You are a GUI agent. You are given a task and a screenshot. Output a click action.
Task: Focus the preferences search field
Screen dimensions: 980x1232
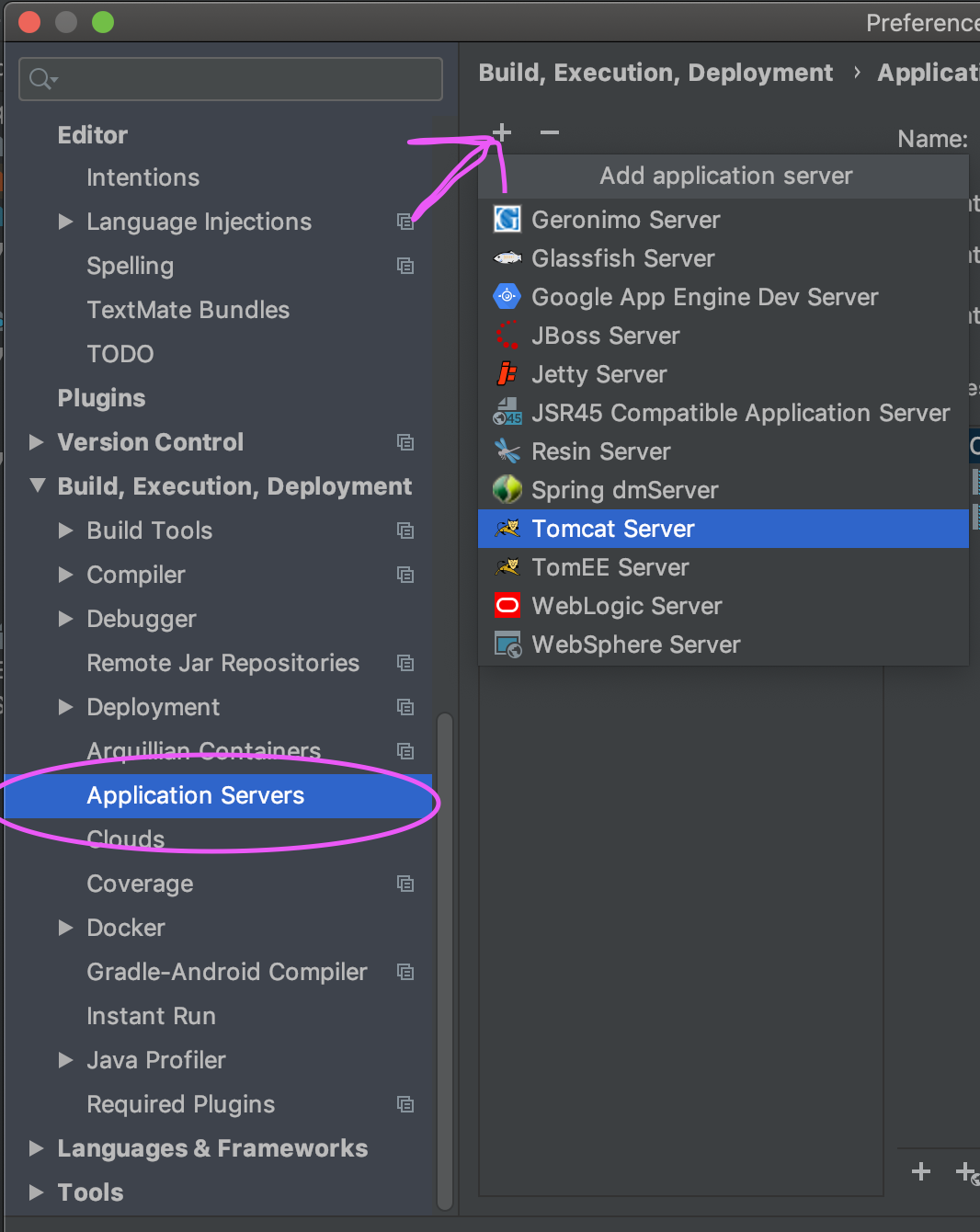tap(231, 79)
